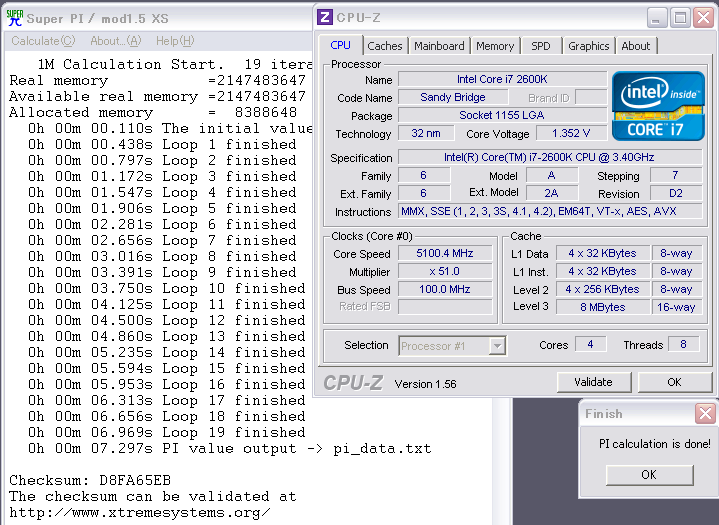Click the Specification field i7-2600K CPU @ 3.40GHz

pos(550,157)
